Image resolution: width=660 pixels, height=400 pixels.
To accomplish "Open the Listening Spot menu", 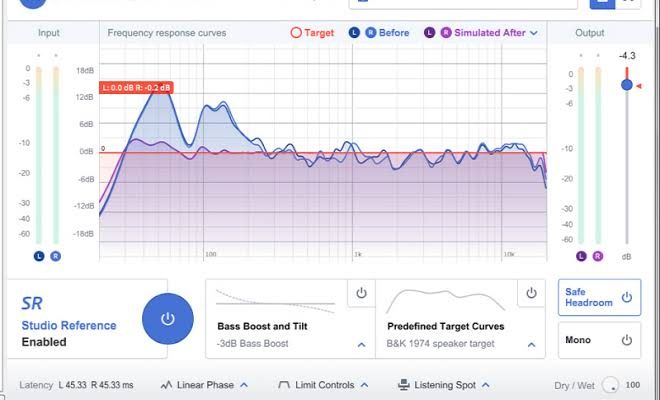I will click(447, 384).
